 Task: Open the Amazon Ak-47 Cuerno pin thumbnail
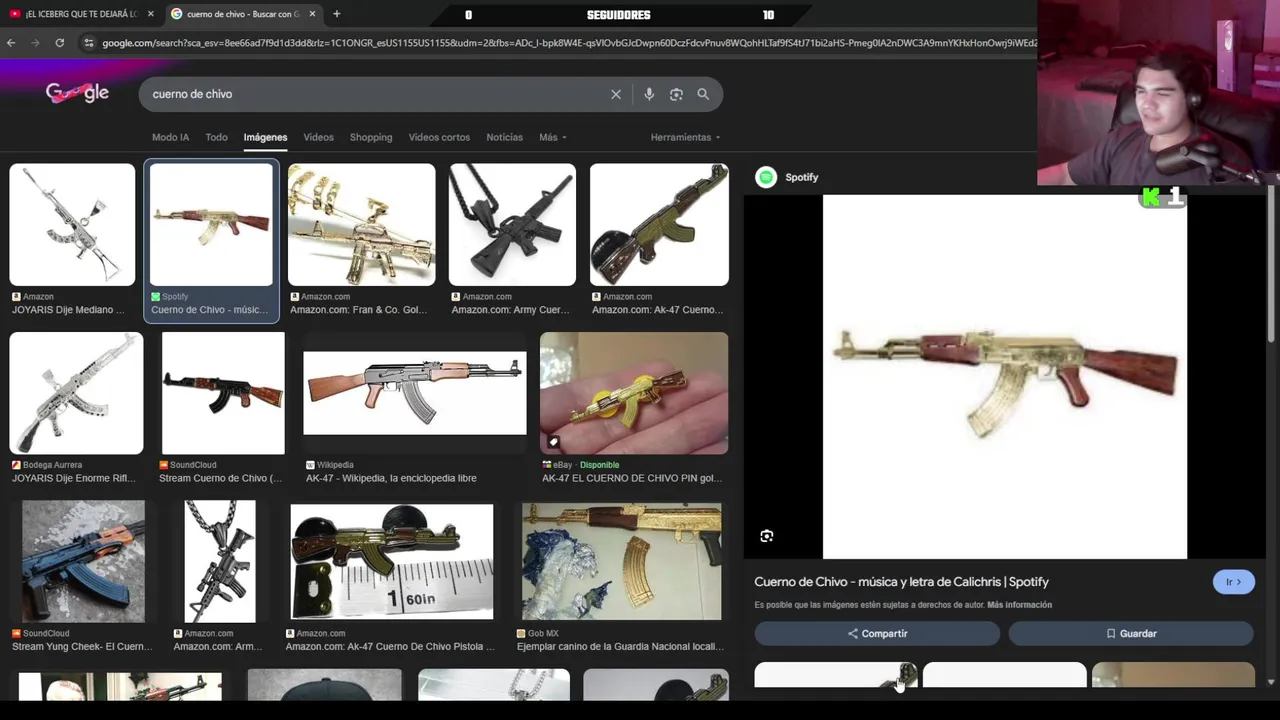[659, 225]
